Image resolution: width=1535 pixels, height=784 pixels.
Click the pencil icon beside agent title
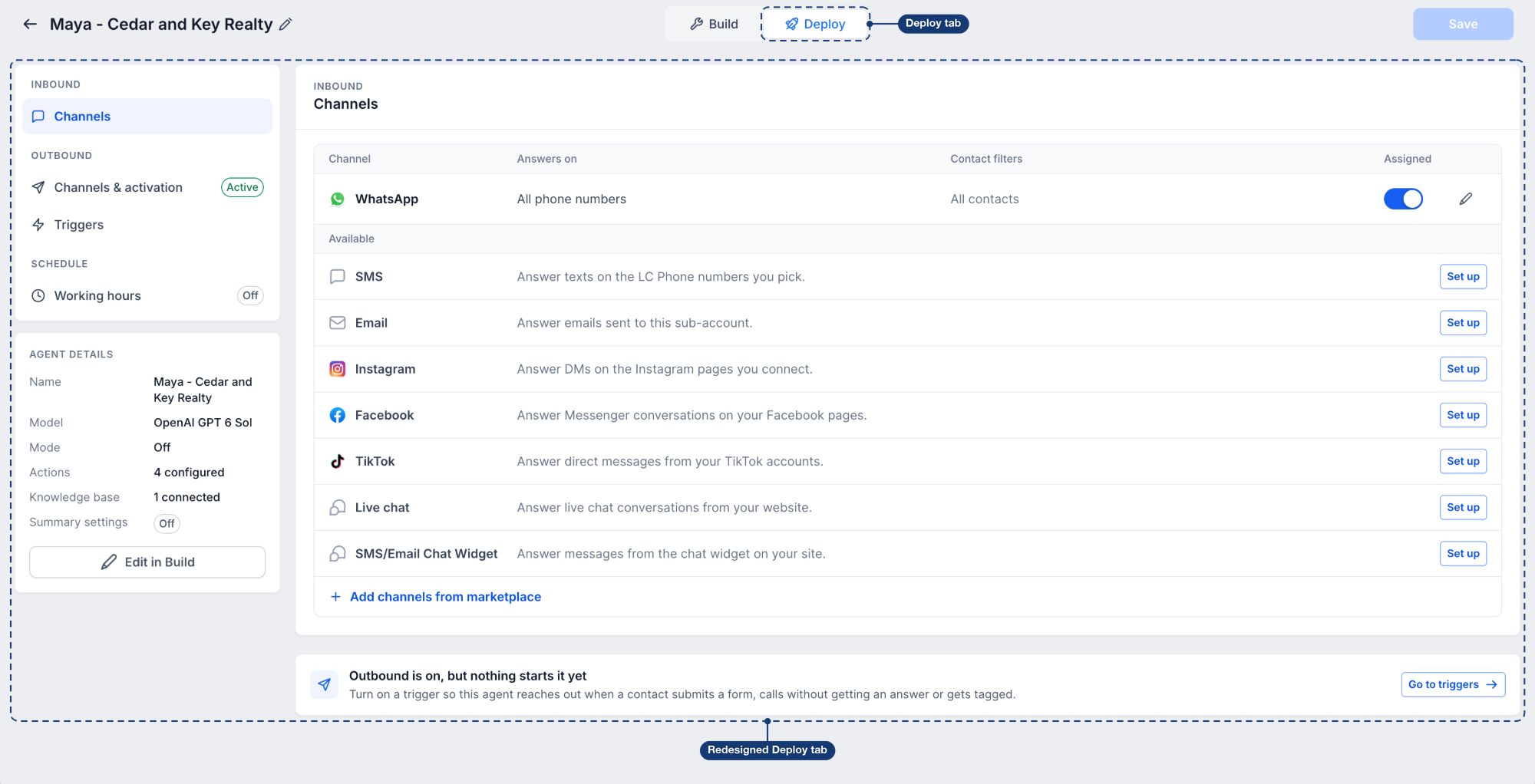point(286,24)
